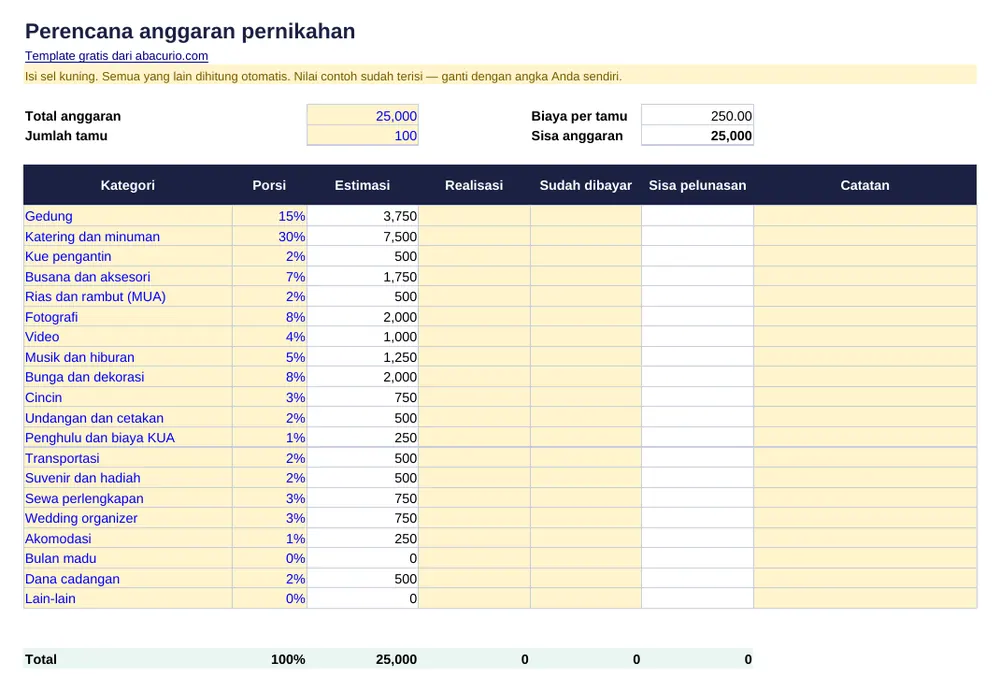Click the Realisasi cell in Gedung row
This screenshot has width=1000, height=691.
click(x=474, y=216)
